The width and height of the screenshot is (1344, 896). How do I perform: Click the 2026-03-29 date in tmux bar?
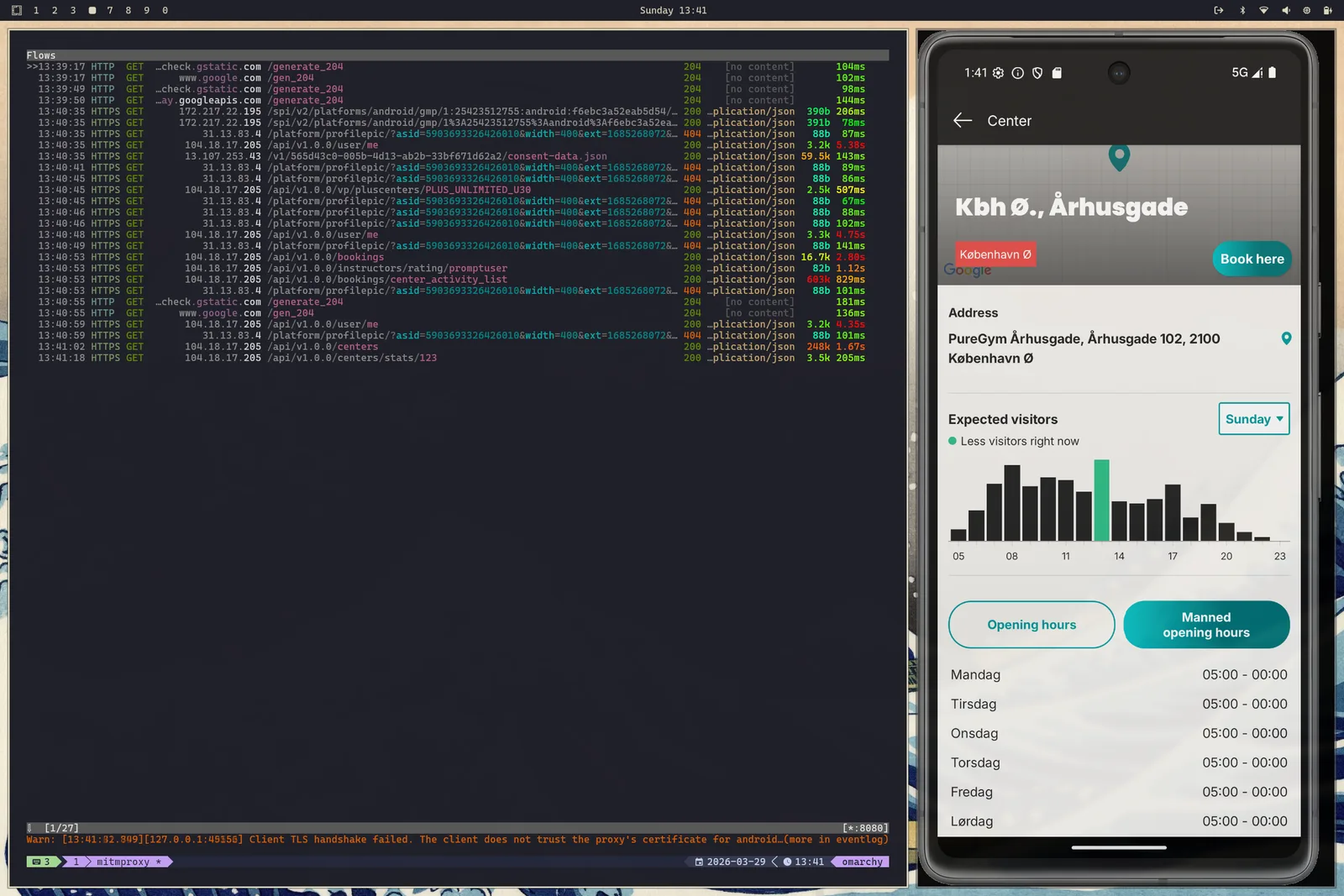click(730, 862)
